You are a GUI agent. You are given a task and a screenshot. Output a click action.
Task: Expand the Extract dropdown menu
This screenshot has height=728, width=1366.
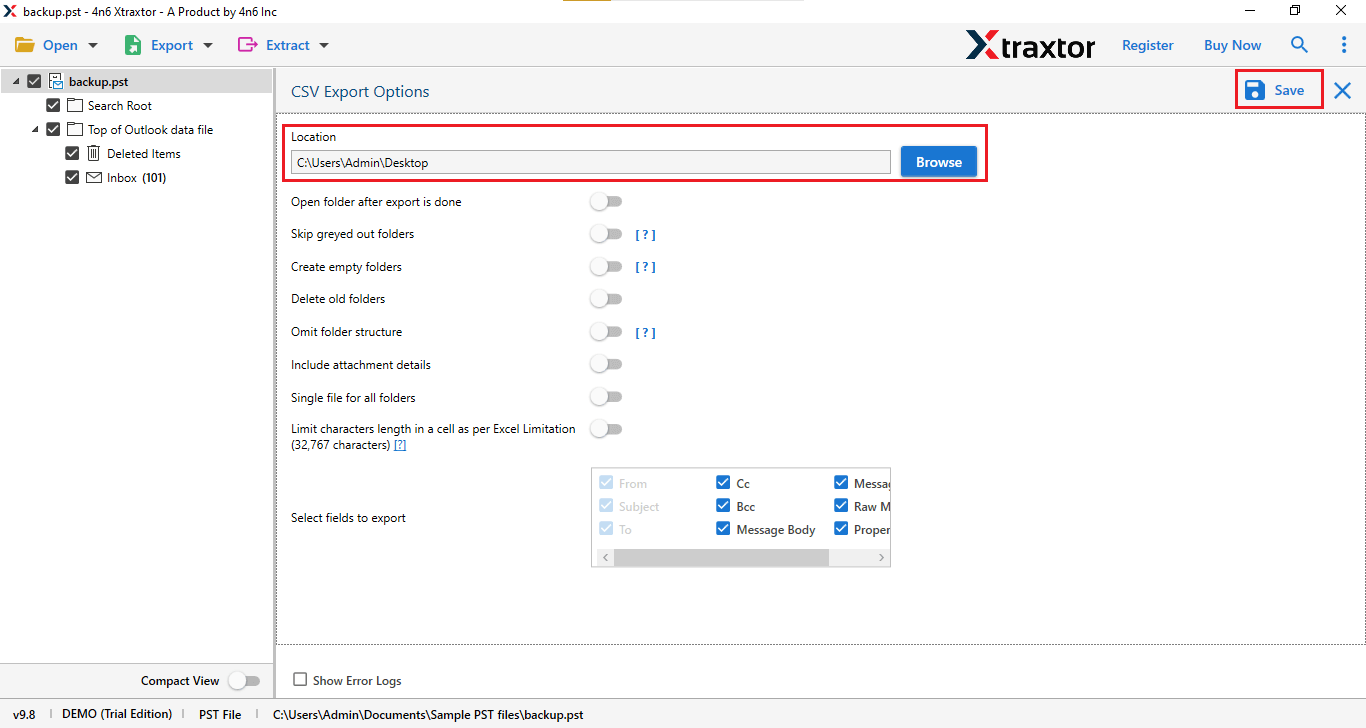(284, 45)
